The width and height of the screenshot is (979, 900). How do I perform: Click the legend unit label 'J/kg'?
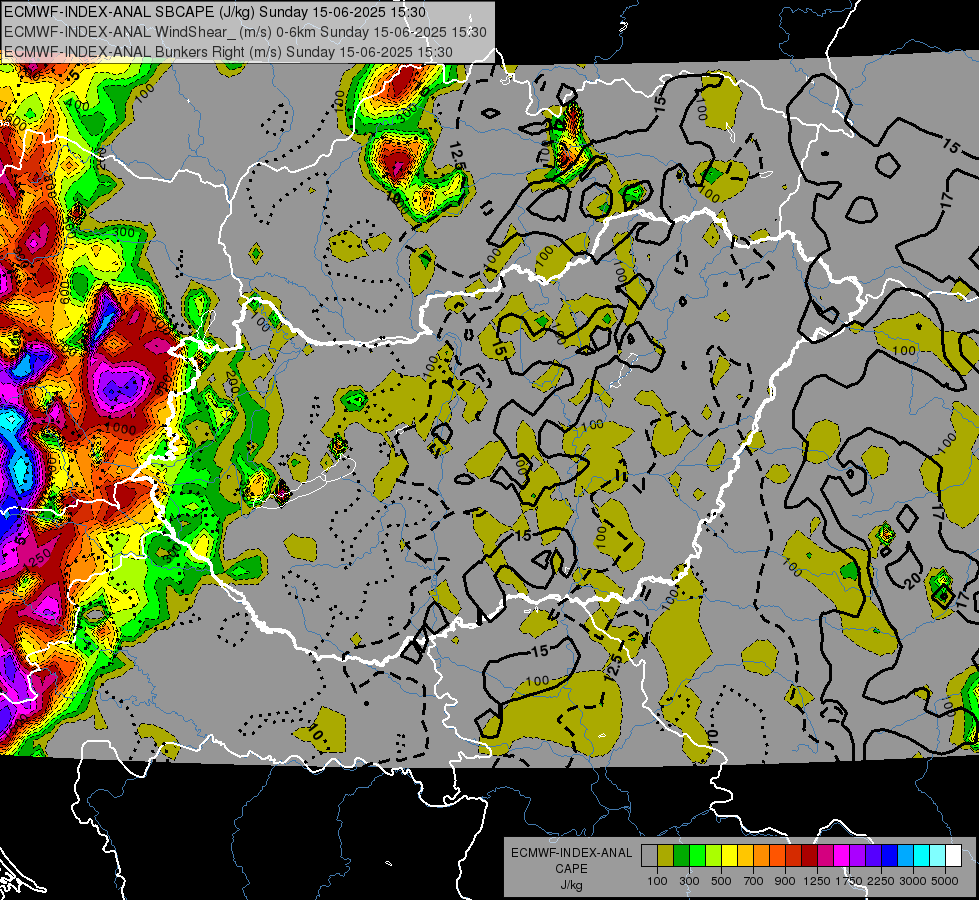pyautogui.click(x=571, y=885)
